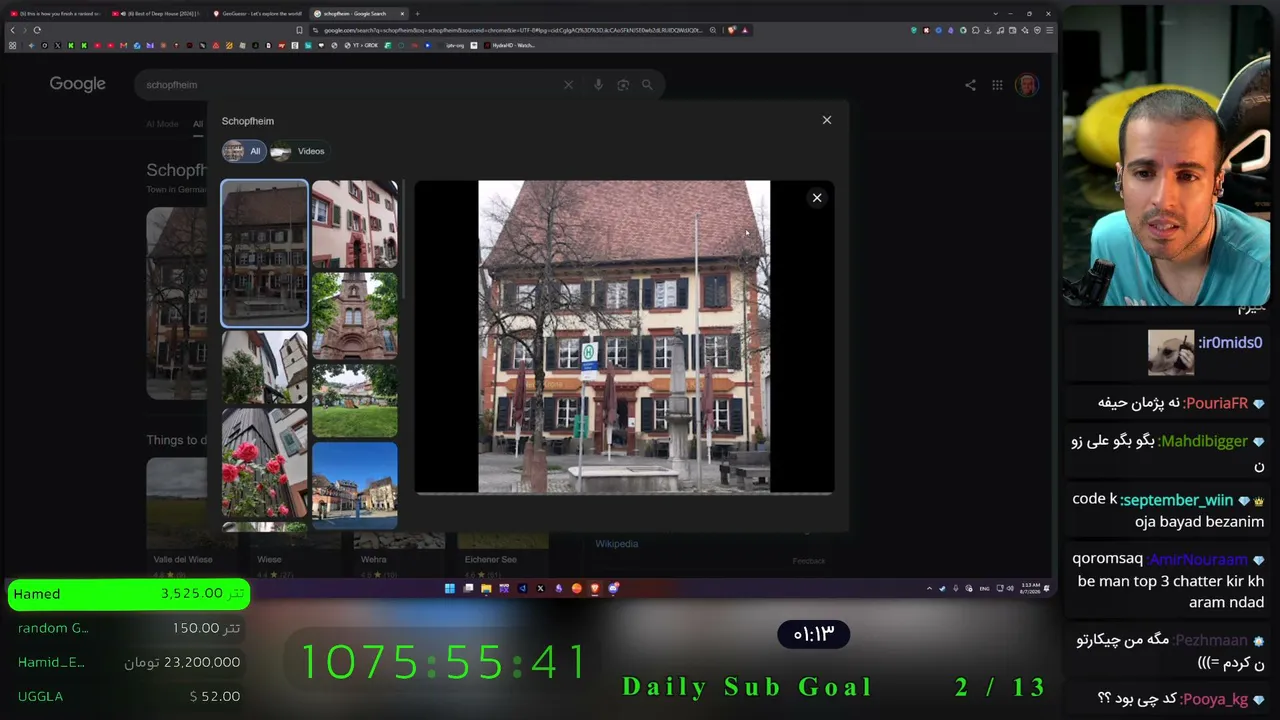Select the highlighted town hall thumbnail
Viewport: 1280px width, 720px height.
click(265, 253)
